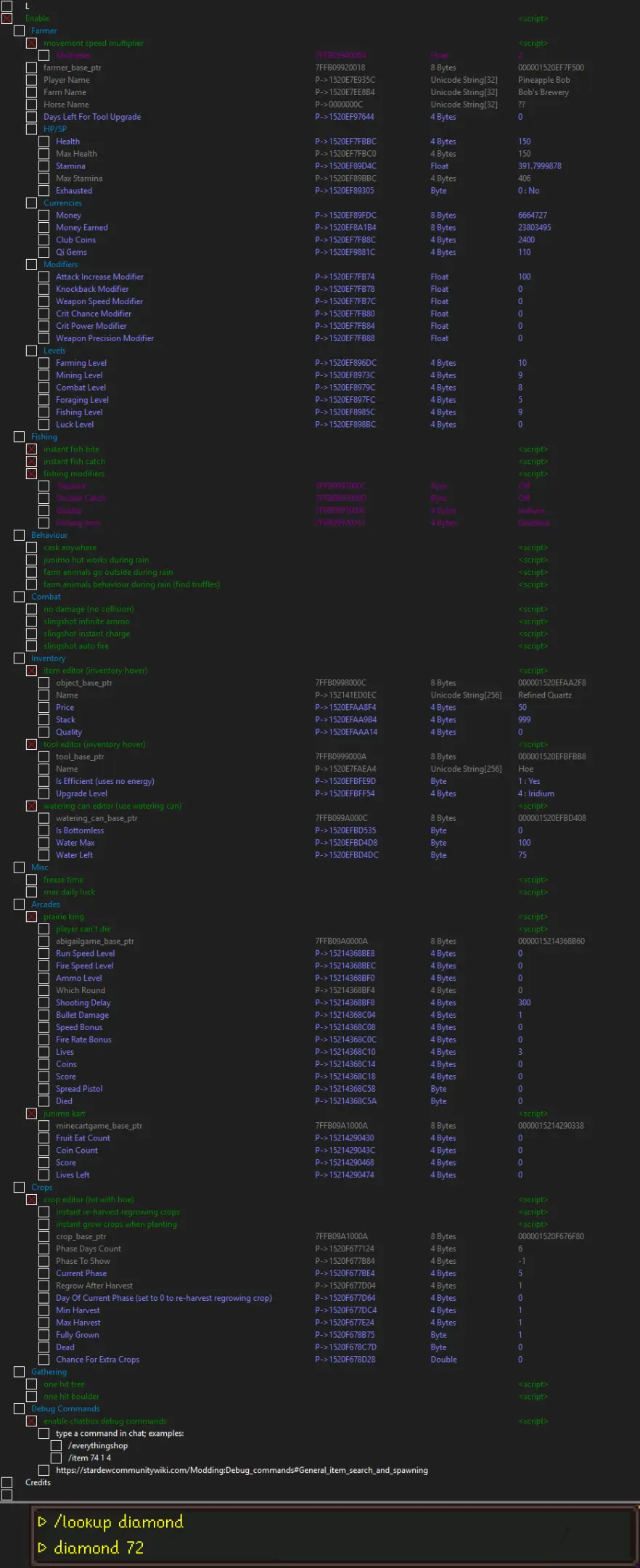
Task: Tick the Money entry checkbox
Action: pos(44,215)
